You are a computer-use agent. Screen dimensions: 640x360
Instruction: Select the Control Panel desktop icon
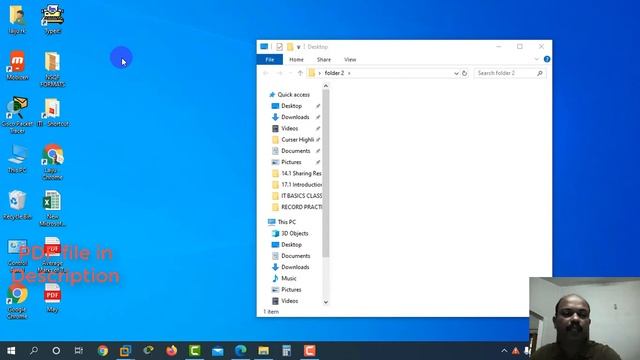[17, 256]
